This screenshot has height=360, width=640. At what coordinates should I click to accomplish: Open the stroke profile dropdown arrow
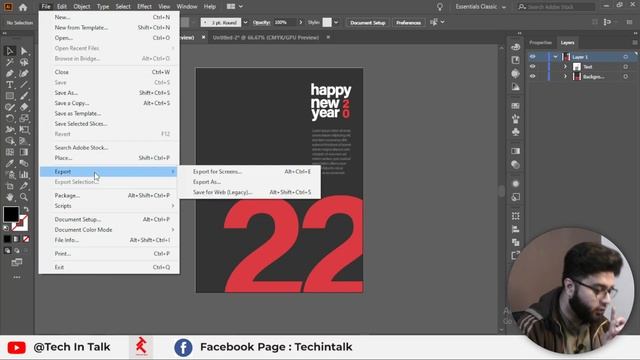coord(245,22)
